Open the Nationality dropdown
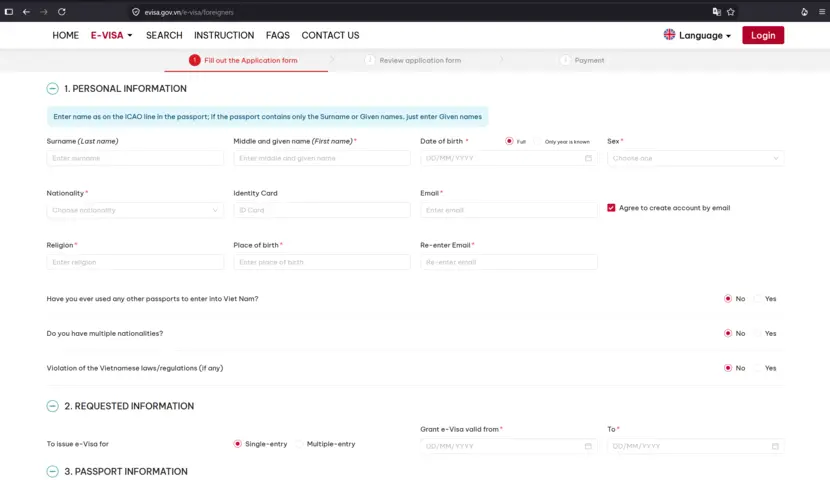This screenshot has width=830, height=480. pos(135,210)
